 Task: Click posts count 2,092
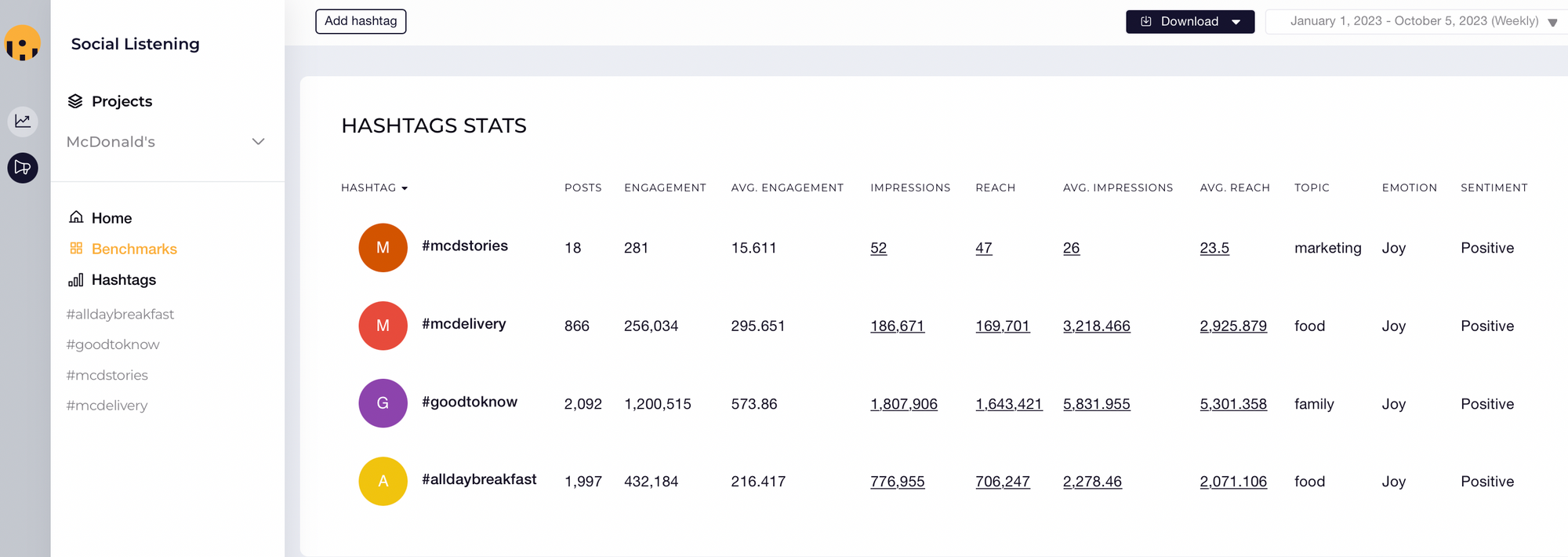[583, 404]
